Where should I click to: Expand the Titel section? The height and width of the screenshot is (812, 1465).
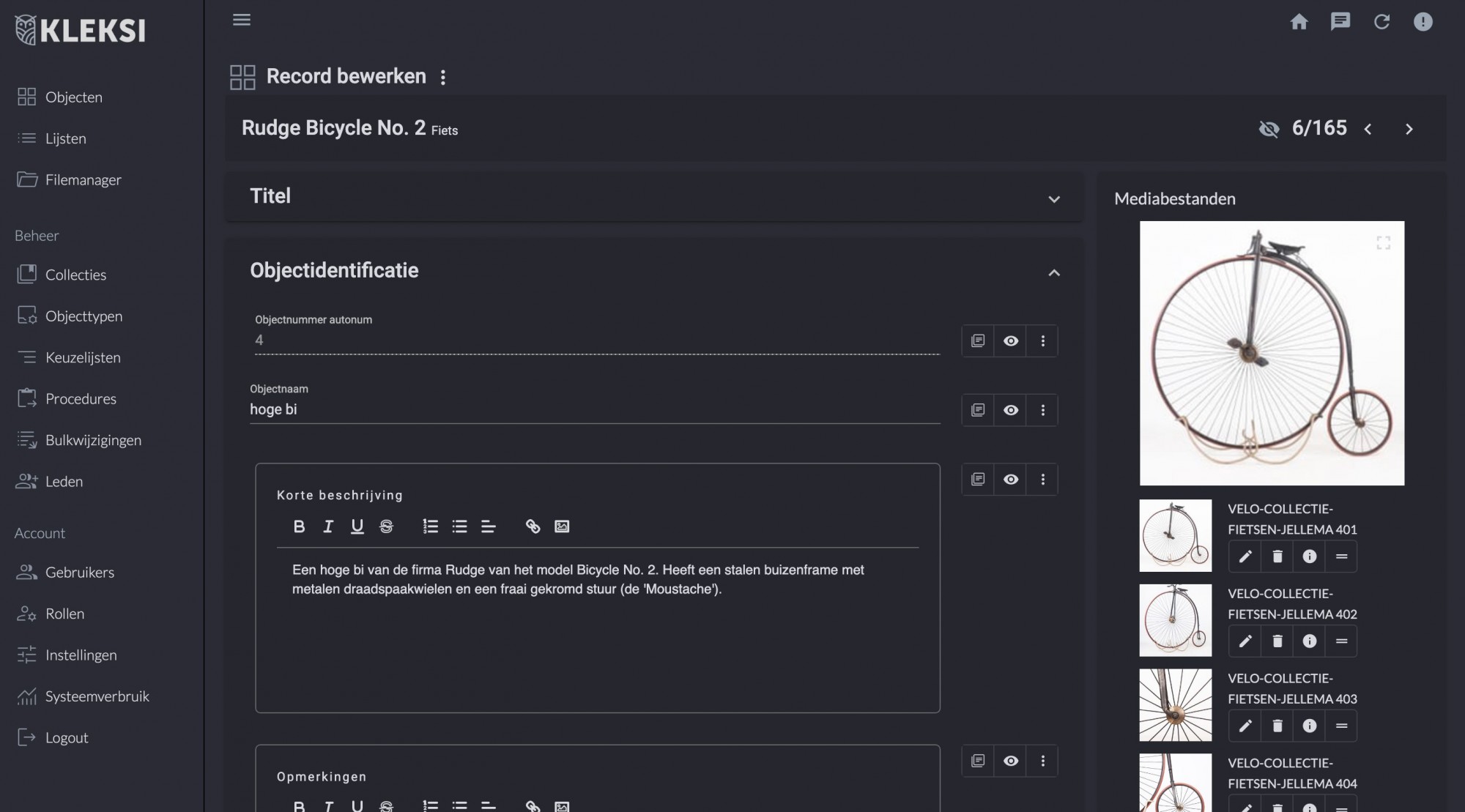[x=1053, y=199]
